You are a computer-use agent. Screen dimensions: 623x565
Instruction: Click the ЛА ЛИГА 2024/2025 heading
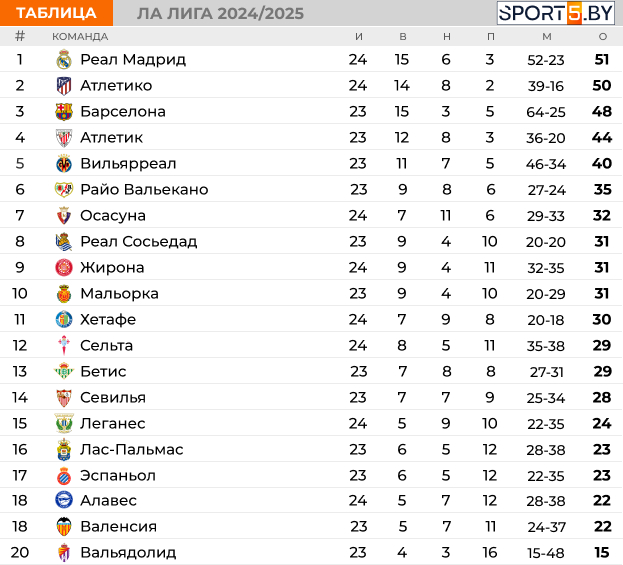pos(221,14)
